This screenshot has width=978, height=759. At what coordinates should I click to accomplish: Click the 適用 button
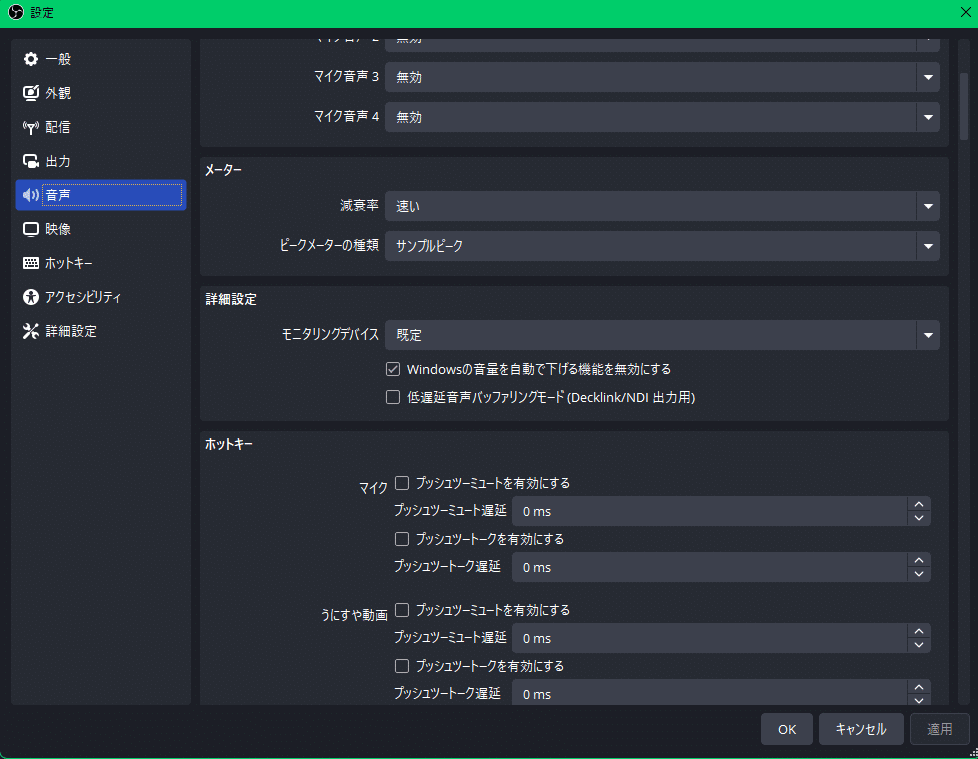coord(939,729)
